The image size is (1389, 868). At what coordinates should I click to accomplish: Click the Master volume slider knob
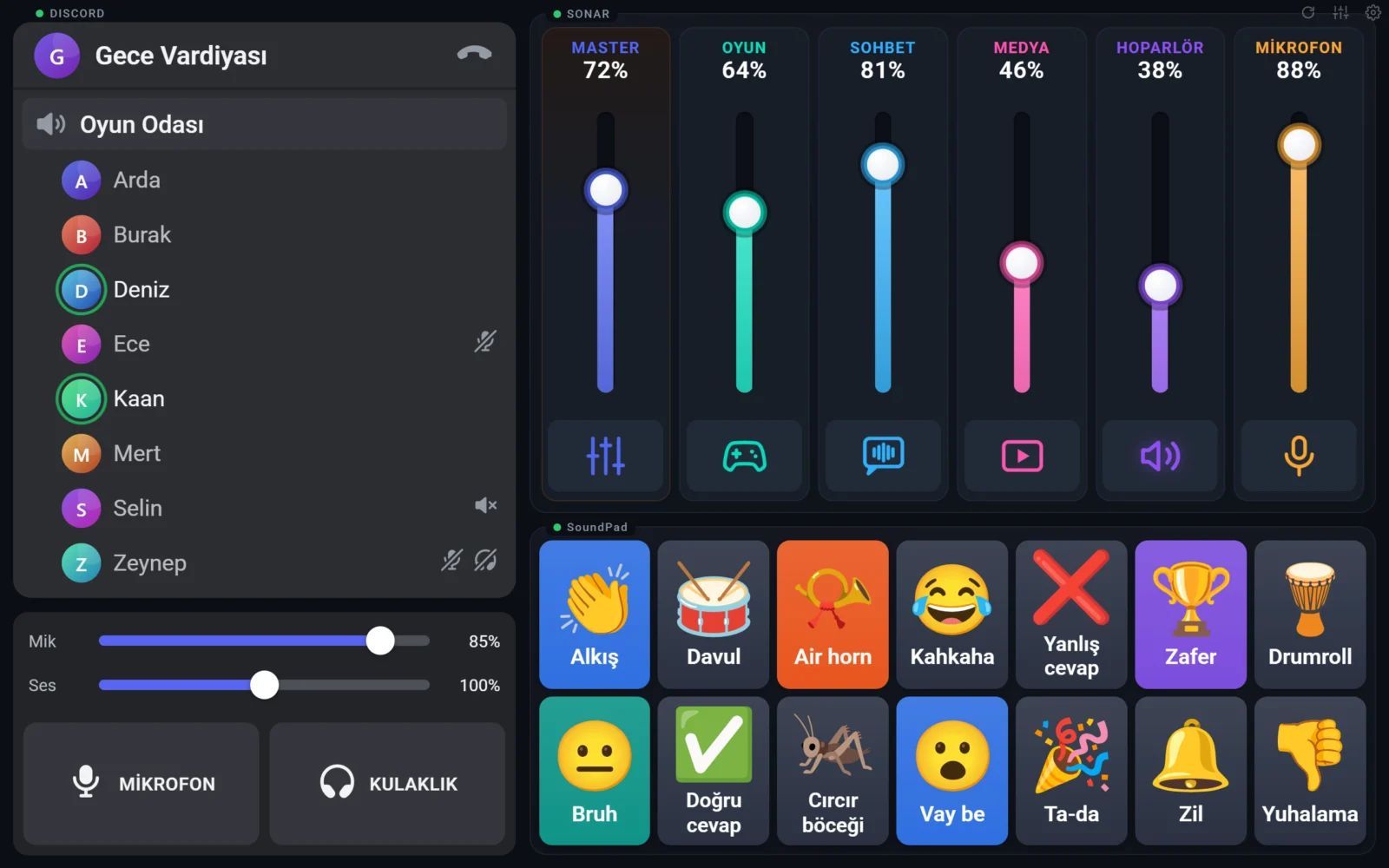click(x=606, y=190)
